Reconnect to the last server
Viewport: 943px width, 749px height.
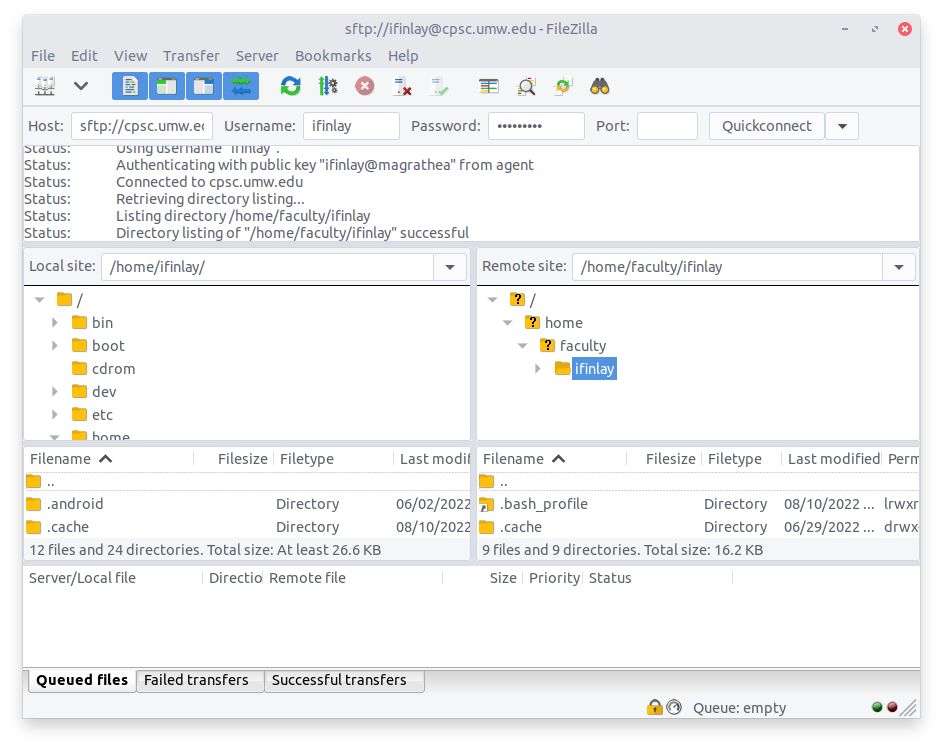[x=439, y=86]
